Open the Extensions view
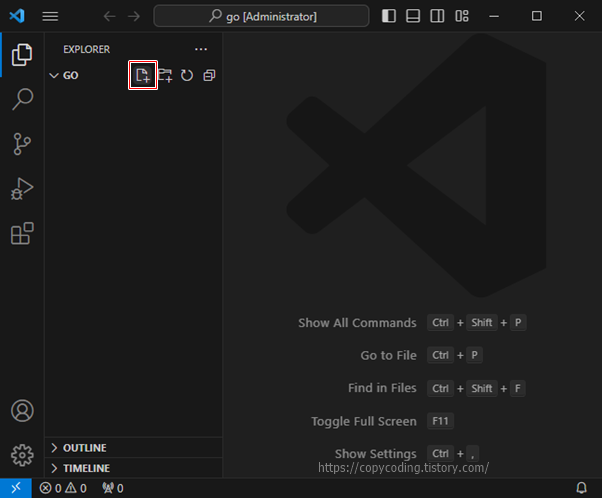602x498 pixels. click(x=22, y=233)
